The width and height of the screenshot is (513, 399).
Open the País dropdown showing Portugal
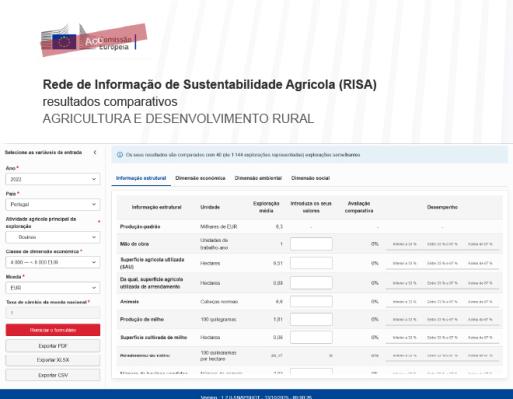point(53,204)
